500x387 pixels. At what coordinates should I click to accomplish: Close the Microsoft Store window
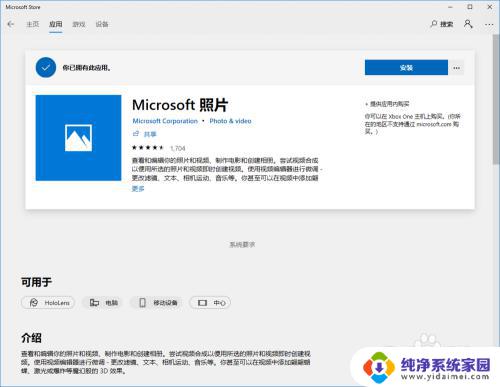click(490, 7)
